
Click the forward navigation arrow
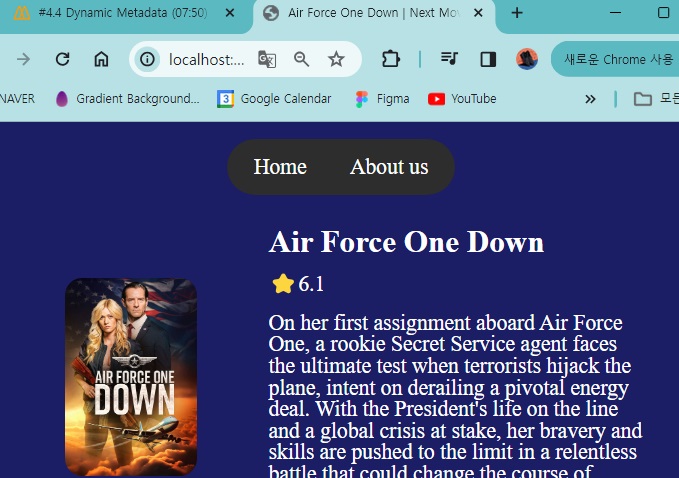click(23, 59)
